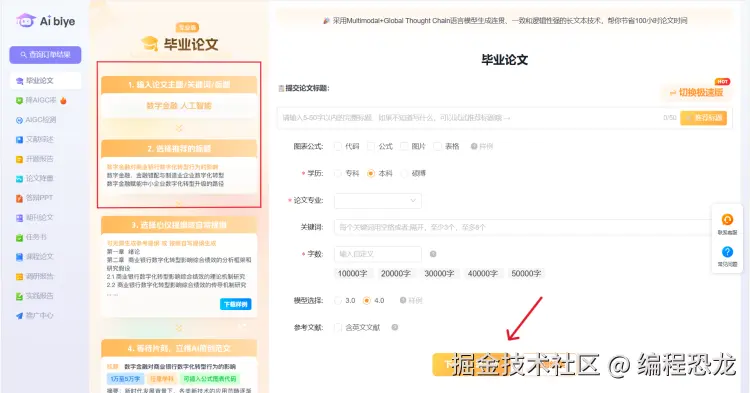
Task: Click the 切换极速版 button
Action: tap(697, 92)
